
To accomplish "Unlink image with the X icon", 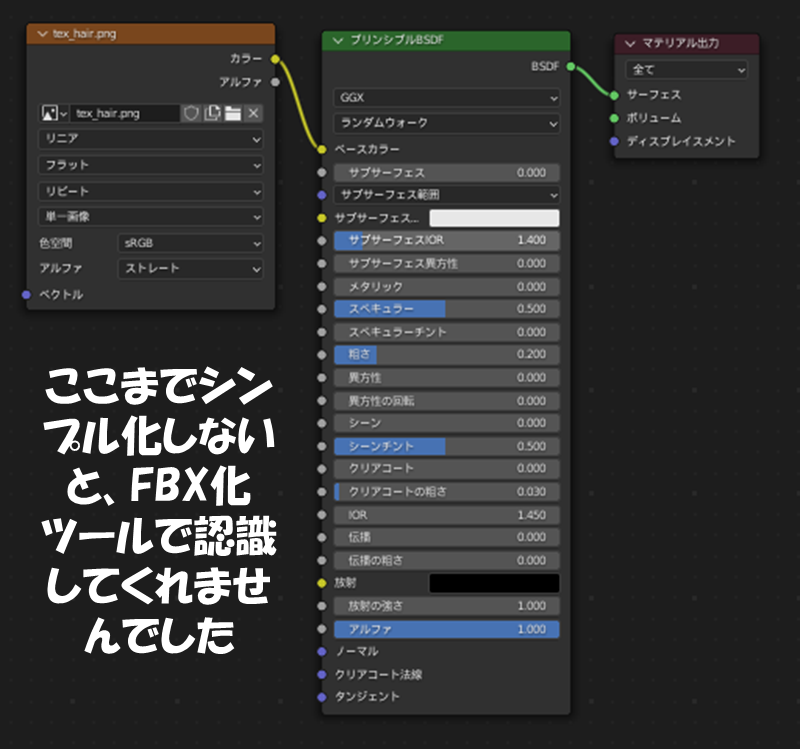I will pyautogui.click(x=253, y=114).
